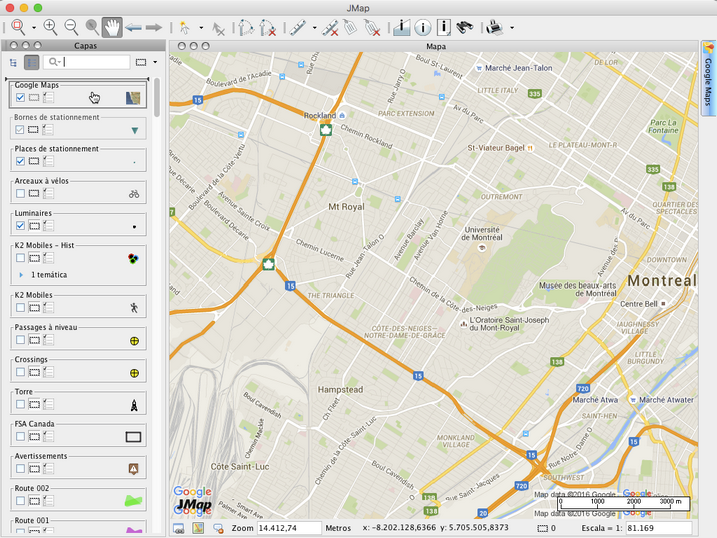Select the zoom rectangle selection tool
Screen dimensions: 717x538
18,27
